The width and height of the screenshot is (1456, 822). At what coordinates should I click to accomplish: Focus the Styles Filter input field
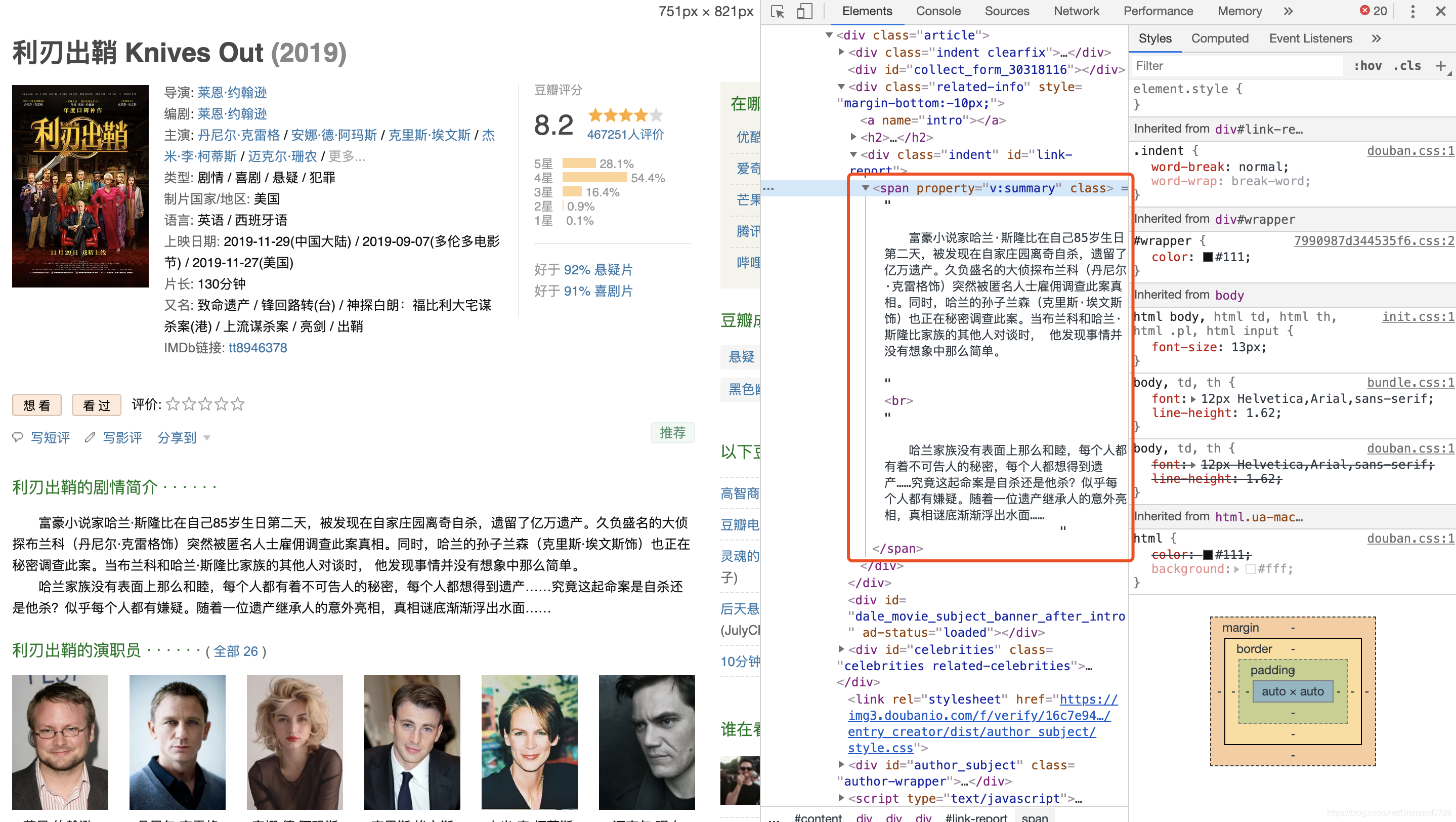pyautogui.click(x=1238, y=66)
